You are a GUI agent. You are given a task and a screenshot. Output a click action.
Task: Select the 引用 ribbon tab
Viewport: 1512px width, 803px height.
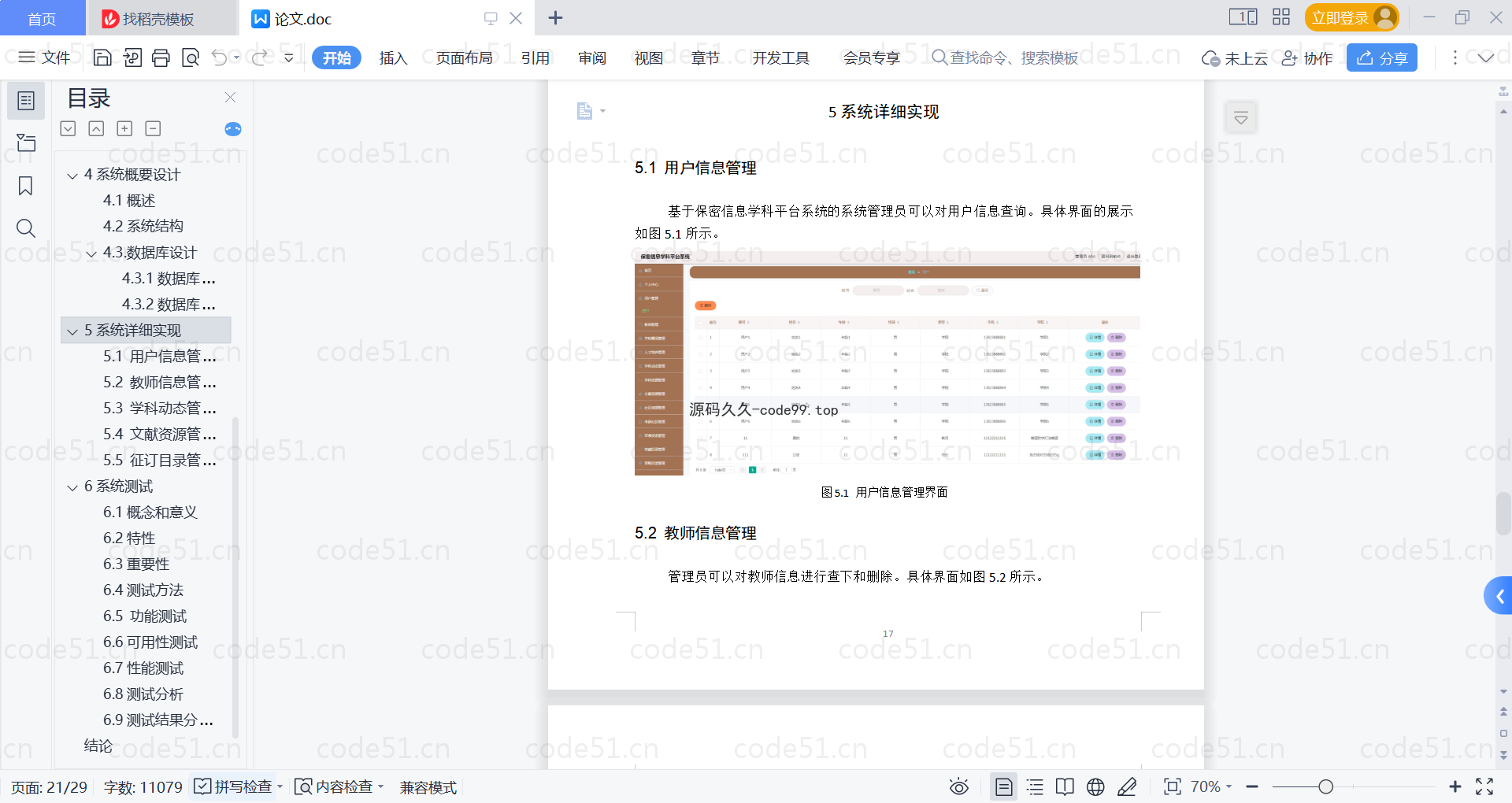pos(535,57)
